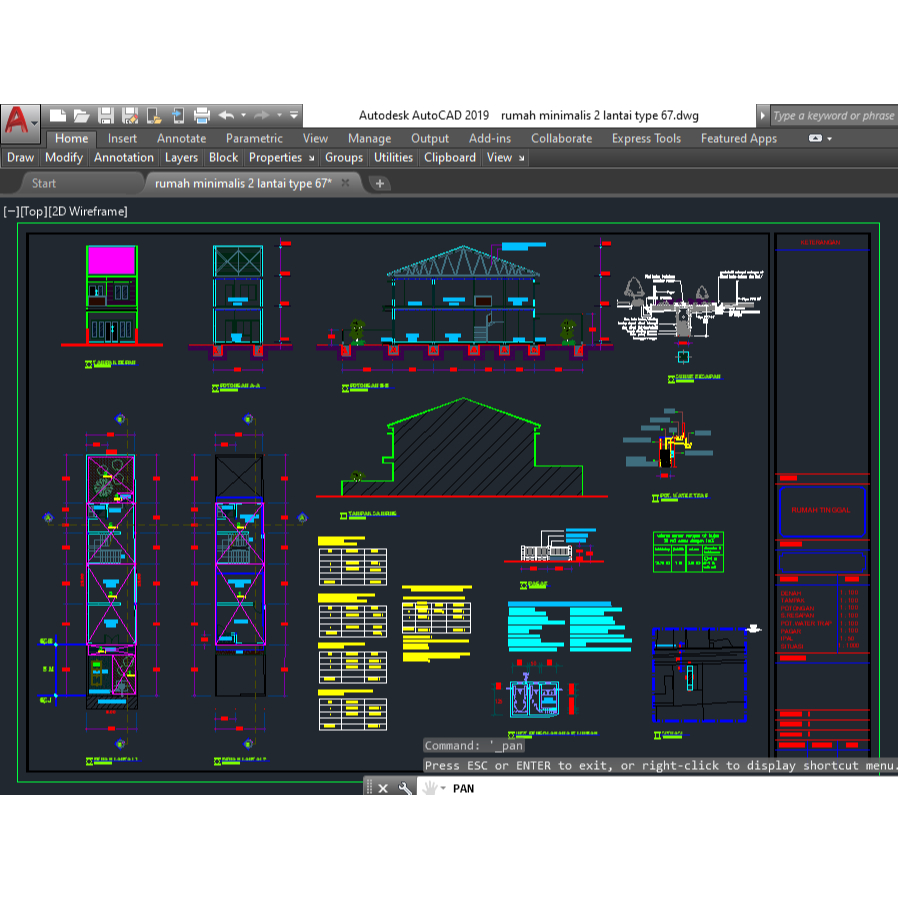Image resolution: width=898 pixels, height=898 pixels.
Task: Expand the search box arrow toggle
Action: coord(762,116)
